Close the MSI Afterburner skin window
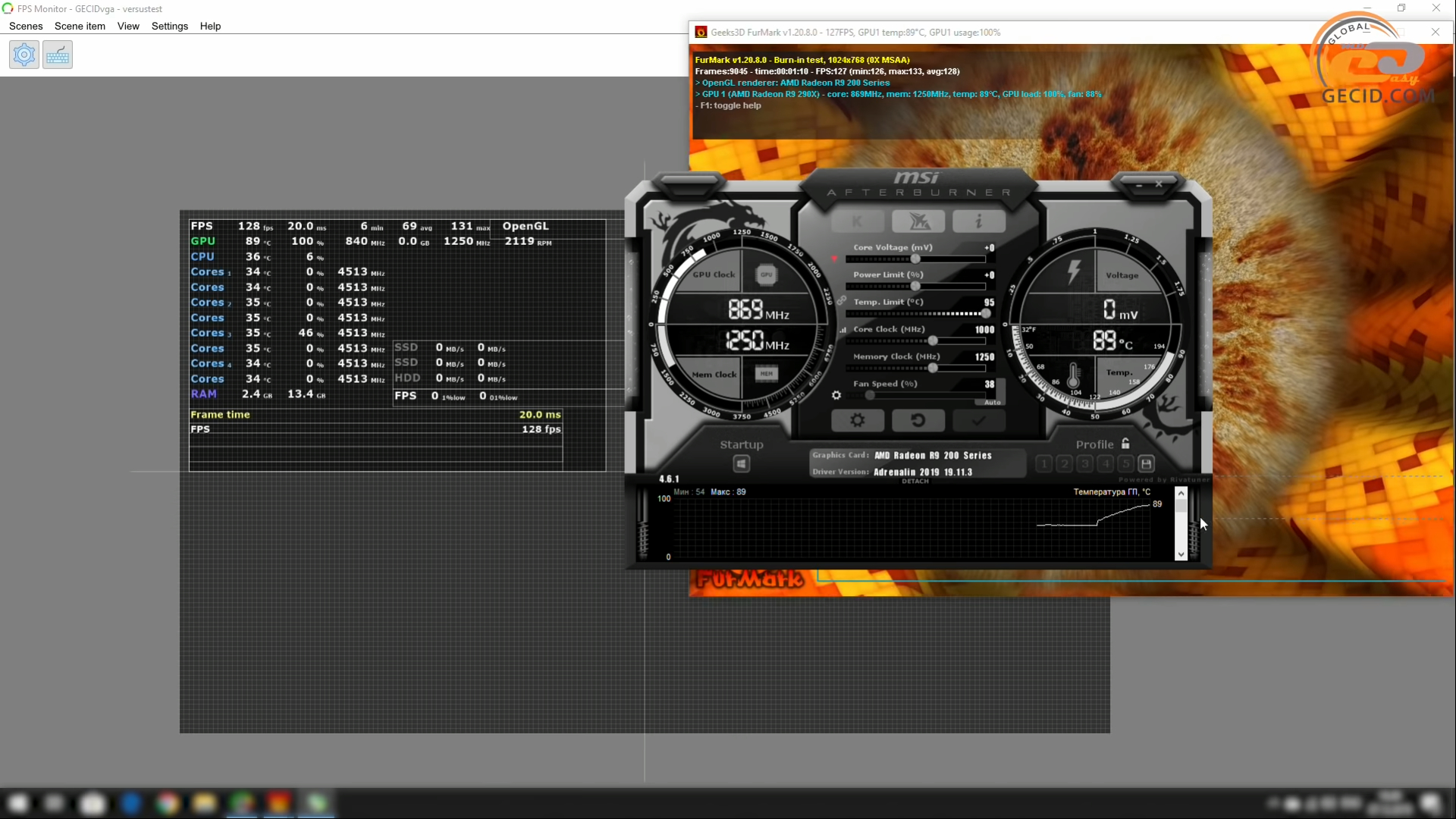This screenshot has height=819, width=1456. coord(1159,184)
